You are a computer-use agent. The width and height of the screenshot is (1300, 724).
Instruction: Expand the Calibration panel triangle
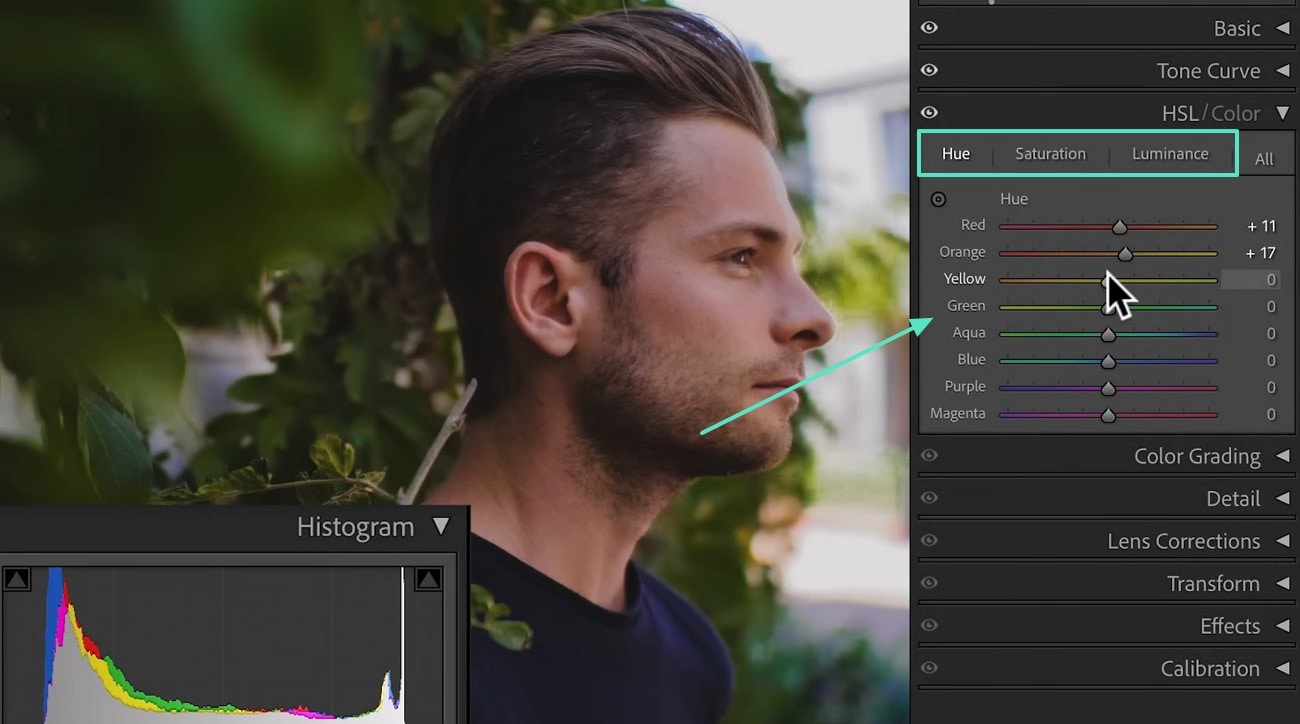(x=1282, y=668)
